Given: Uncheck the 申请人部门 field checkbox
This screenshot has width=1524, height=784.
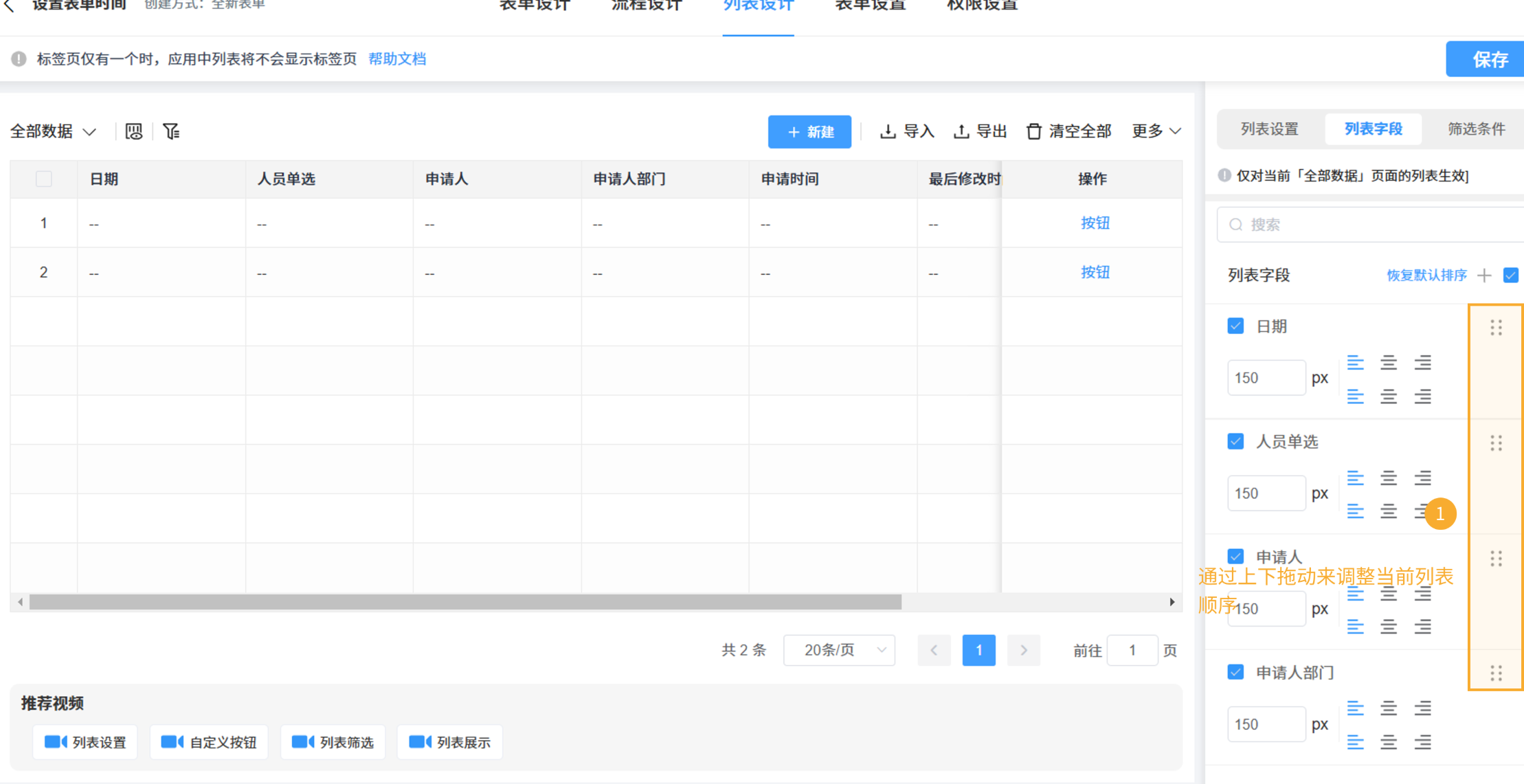Looking at the screenshot, I should pyautogui.click(x=1235, y=672).
